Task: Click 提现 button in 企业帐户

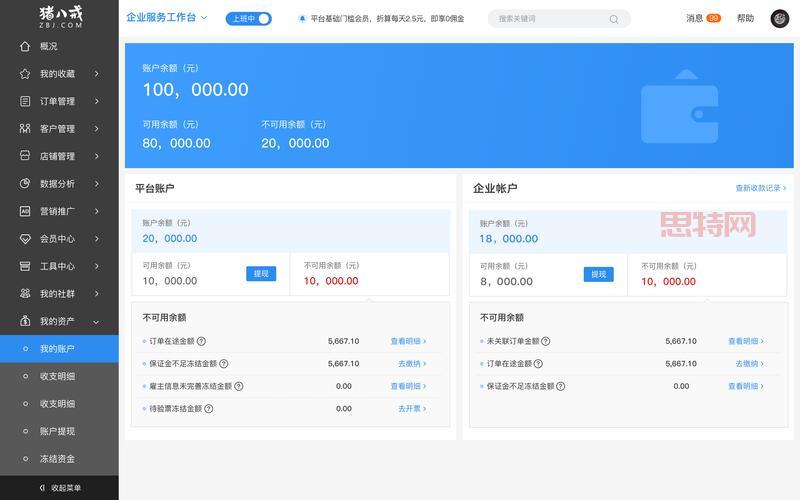Action: [x=598, y=274]
